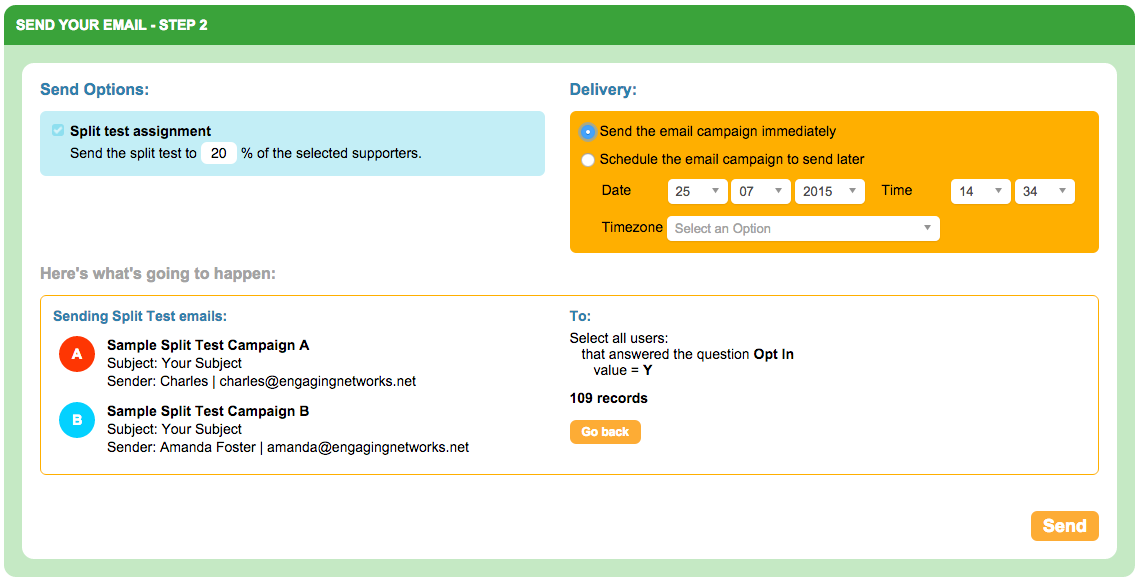Click the Charles sender email address
Screen dimensions: 1139x582
click(318, 381)
